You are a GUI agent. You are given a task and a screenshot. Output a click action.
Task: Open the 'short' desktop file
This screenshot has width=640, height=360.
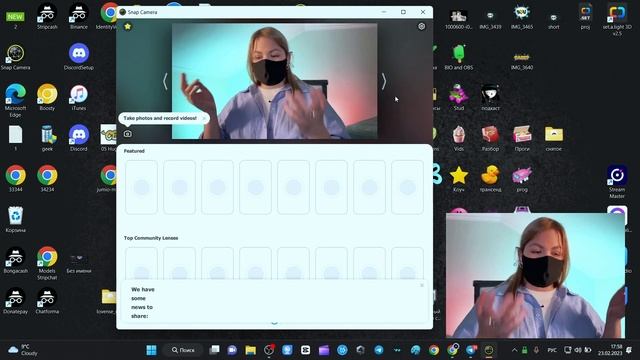[x=554, y=20]
